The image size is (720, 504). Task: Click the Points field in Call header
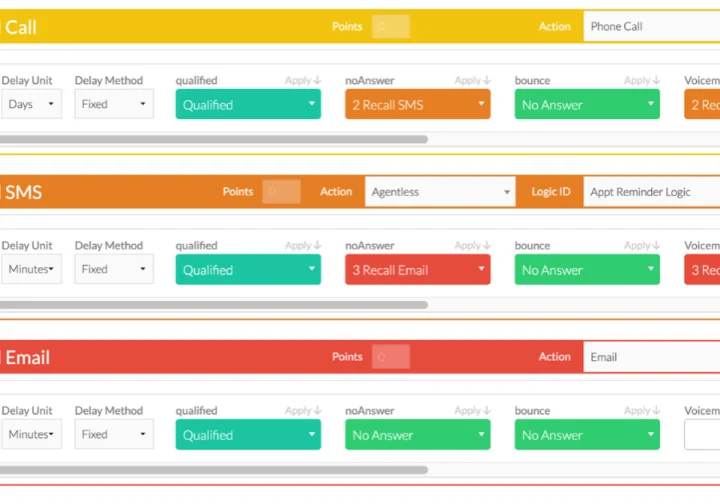click(390, 27)
